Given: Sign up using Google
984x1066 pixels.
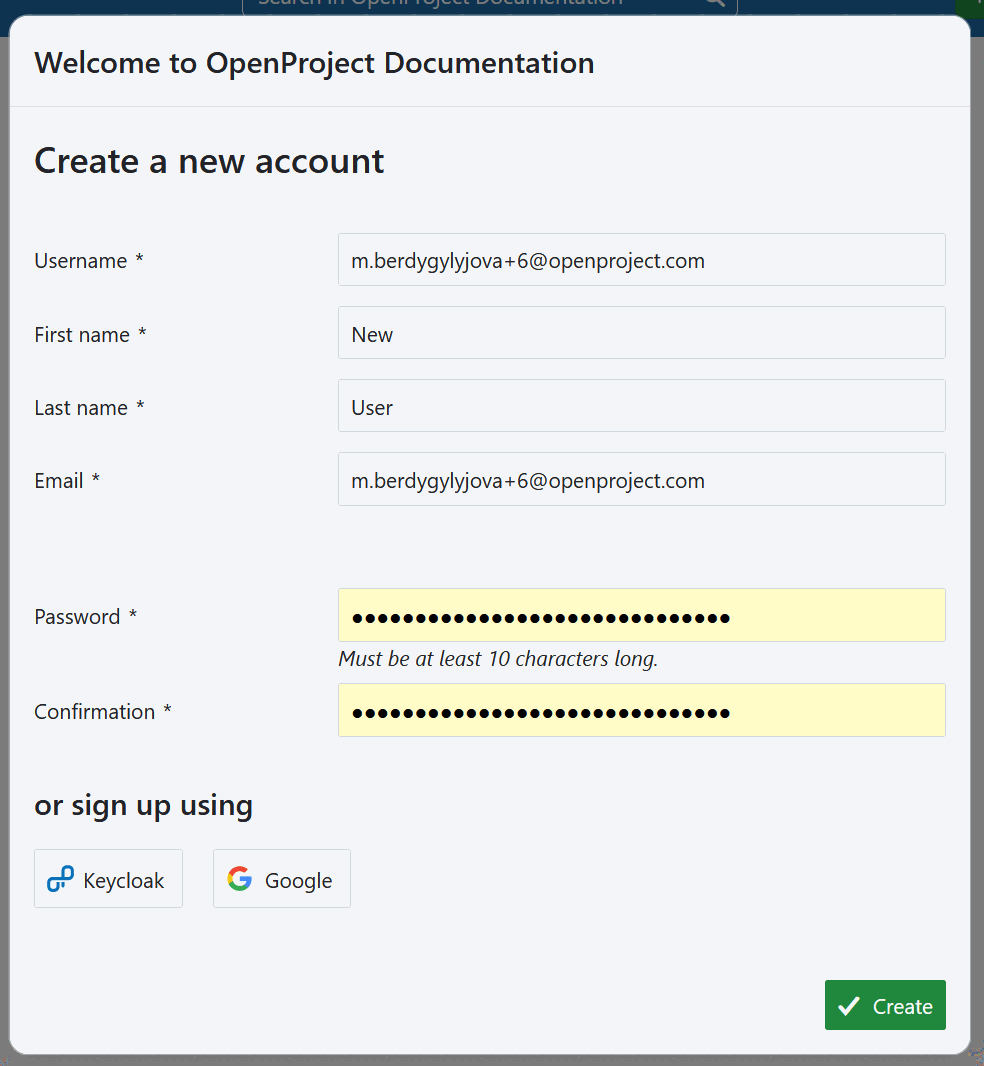Looking at the screenshot, I should (281, 879).
